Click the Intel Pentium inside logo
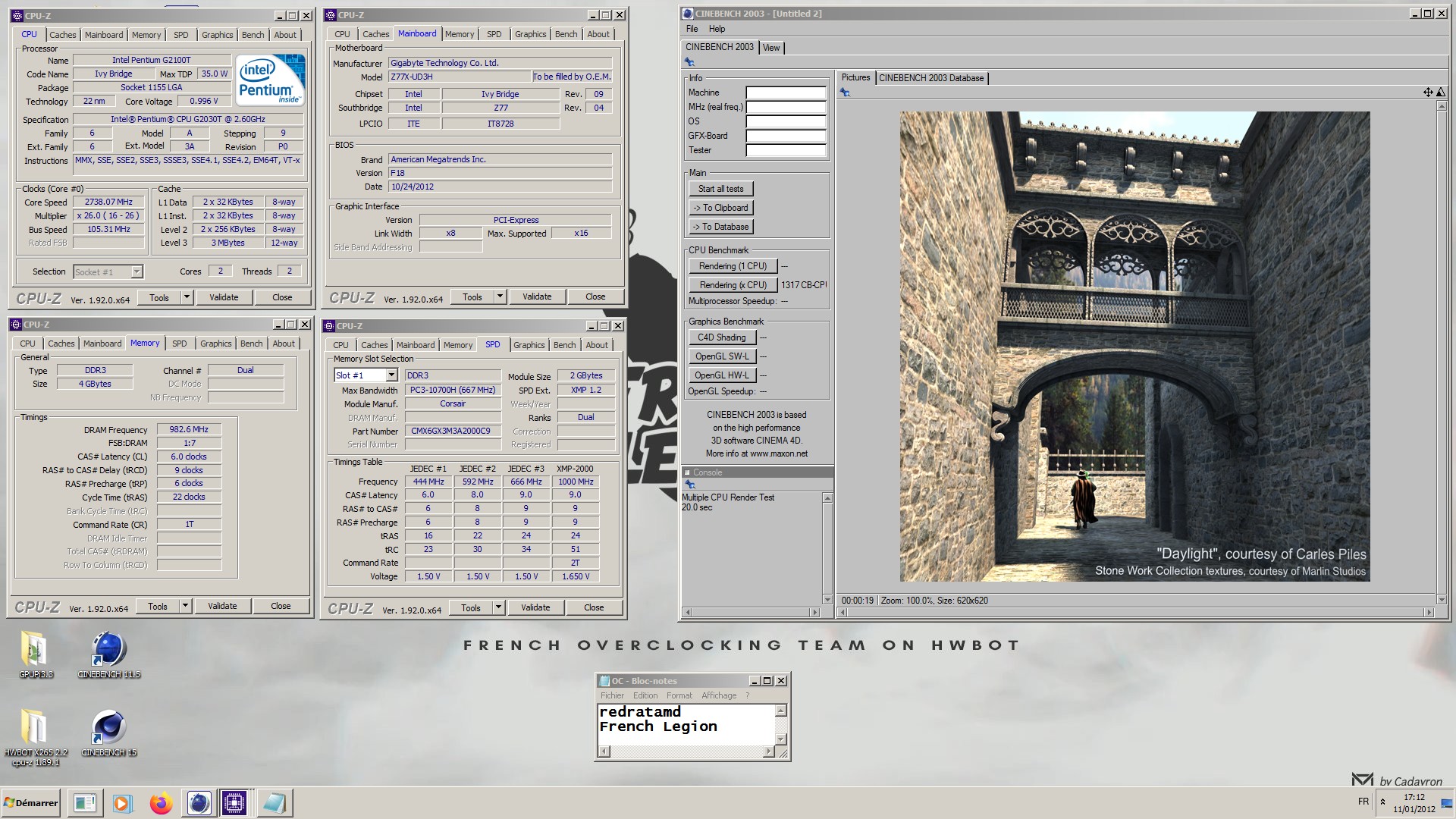 tap(270, 80)
